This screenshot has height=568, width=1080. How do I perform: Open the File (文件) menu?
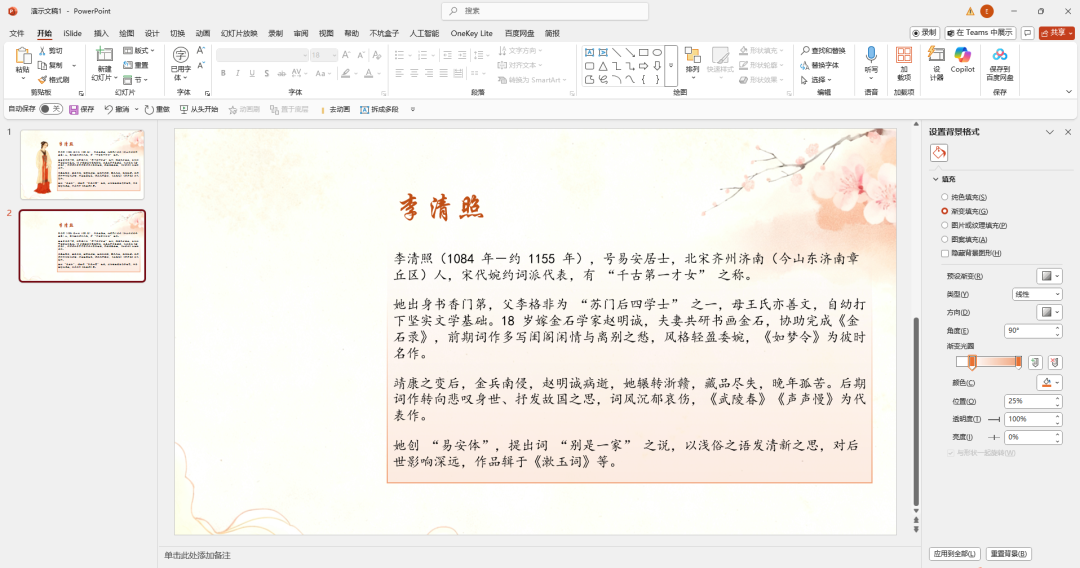(x=17, y=33)
